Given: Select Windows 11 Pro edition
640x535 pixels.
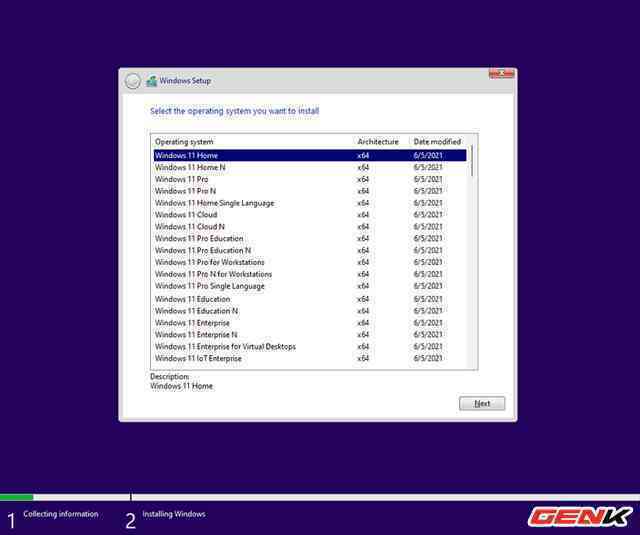Looking at the screenshot, I should point(310,179).
